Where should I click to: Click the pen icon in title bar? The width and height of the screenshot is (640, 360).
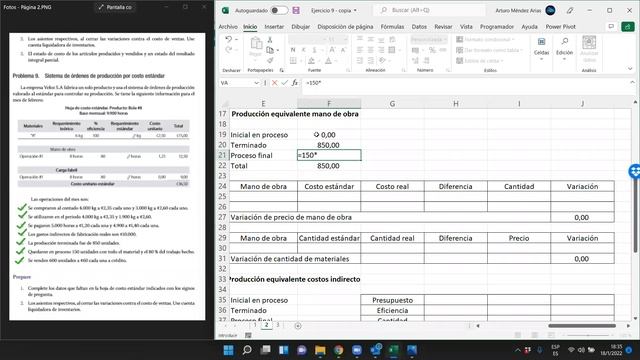[570, 10]
